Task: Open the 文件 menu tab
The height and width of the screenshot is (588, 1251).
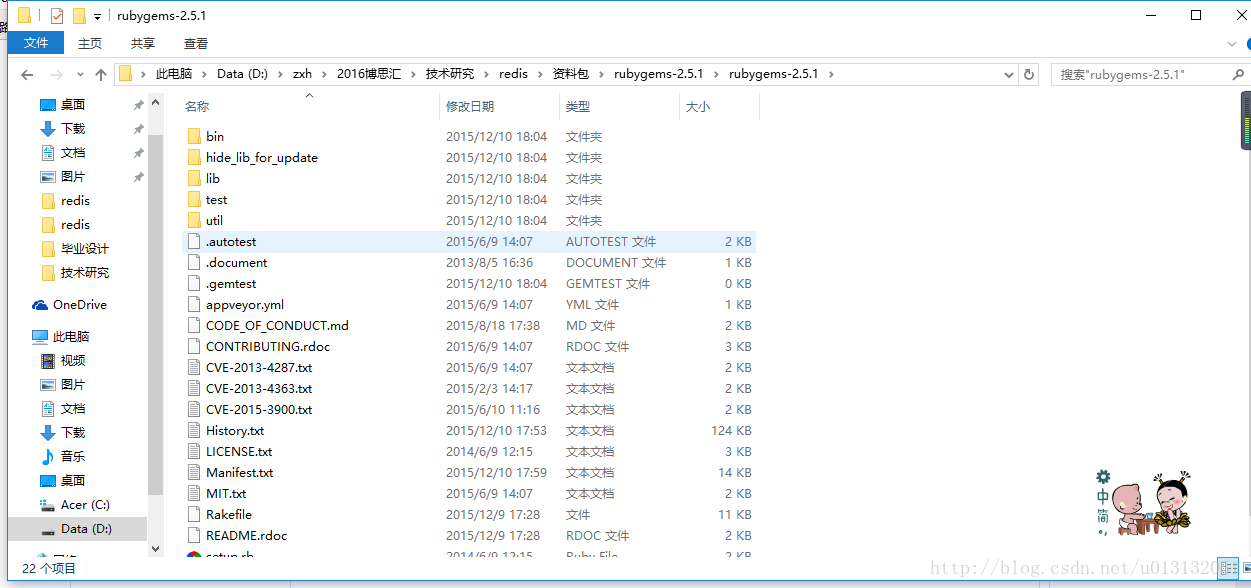Action: click(36, 43)
